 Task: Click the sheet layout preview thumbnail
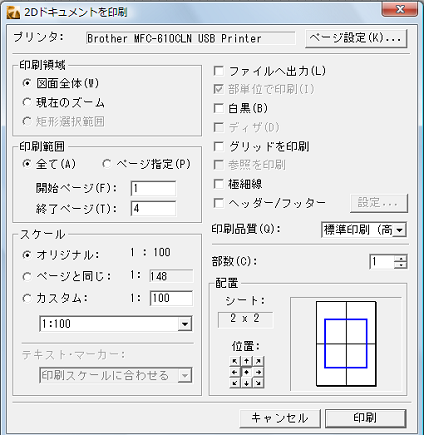pos(346,344)
